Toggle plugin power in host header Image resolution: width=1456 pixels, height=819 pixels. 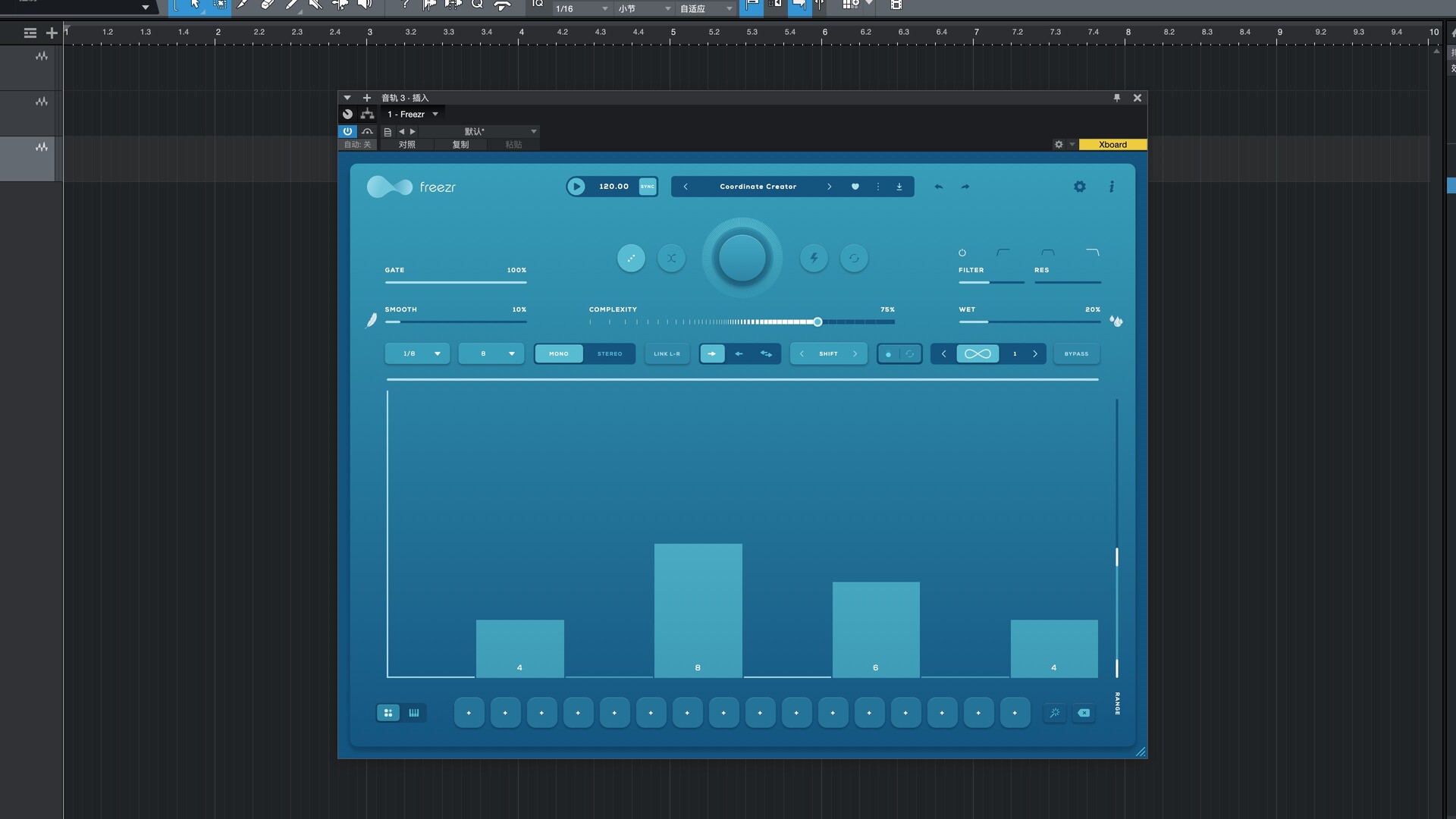[x=347, y=131]
